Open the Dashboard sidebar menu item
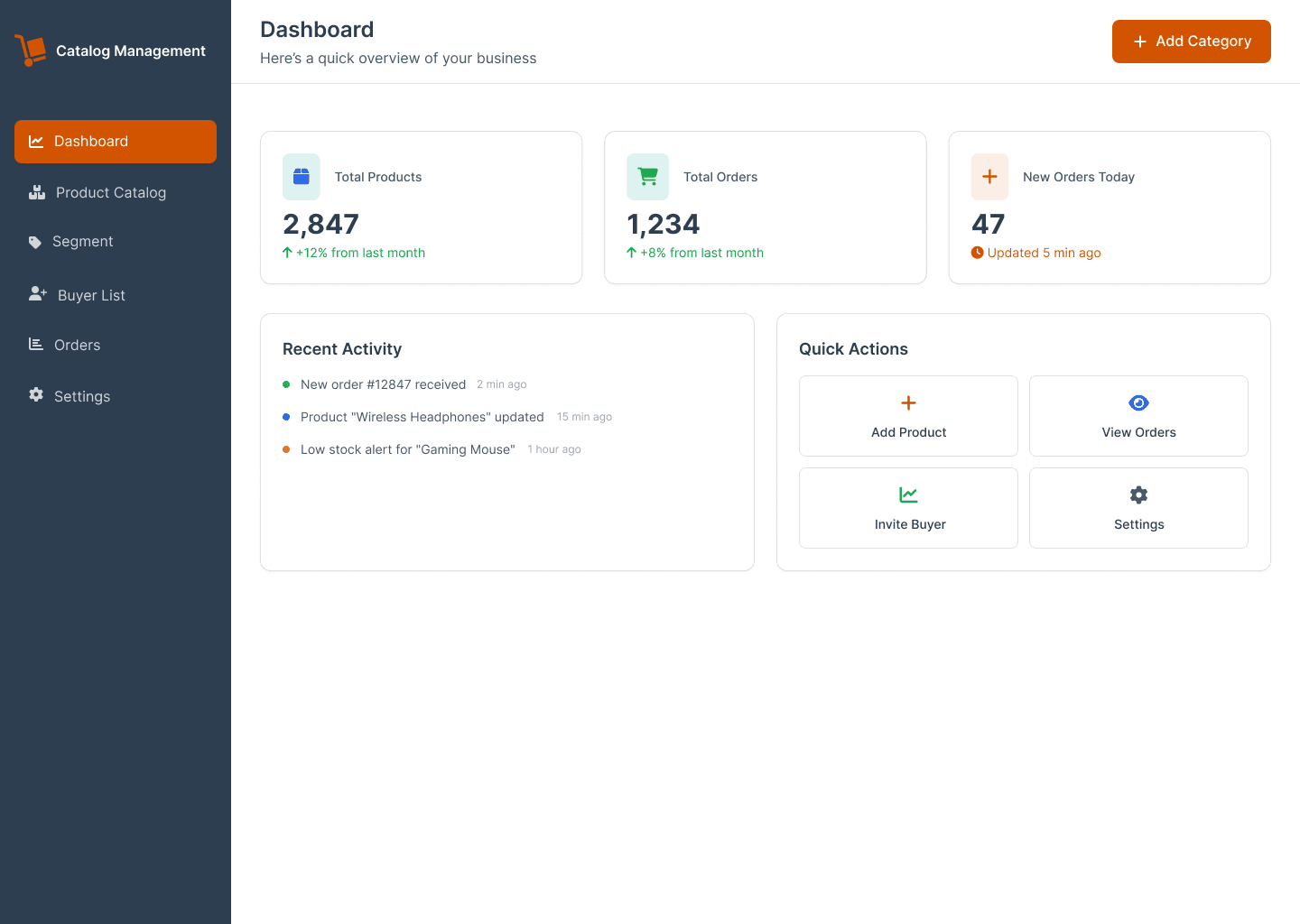The image size is (1300, 924). pyautogui.click(x=116, y=142)
